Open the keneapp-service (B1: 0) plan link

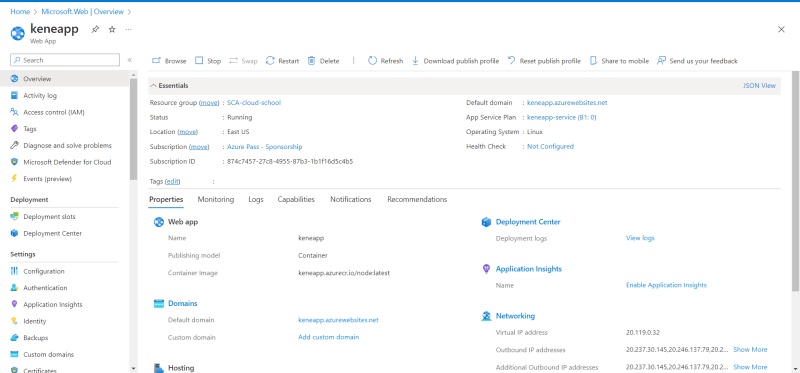click(x=562, y=117)
